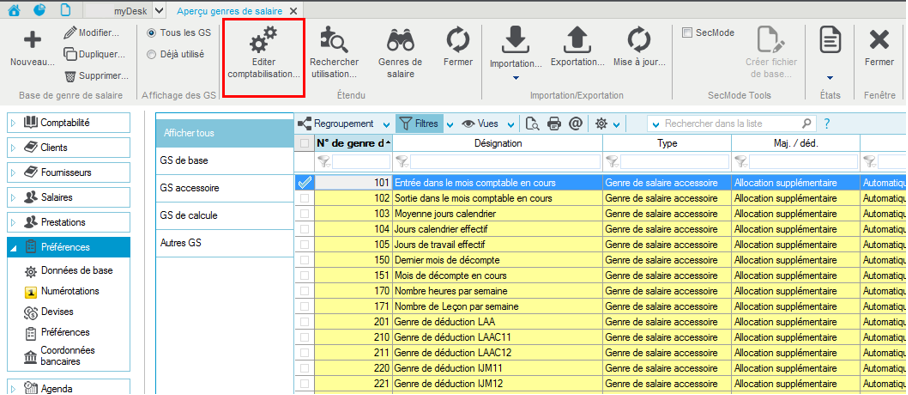The image size is (908, 395).
Task: Select GS de base category
Action: tap(225, 160)
